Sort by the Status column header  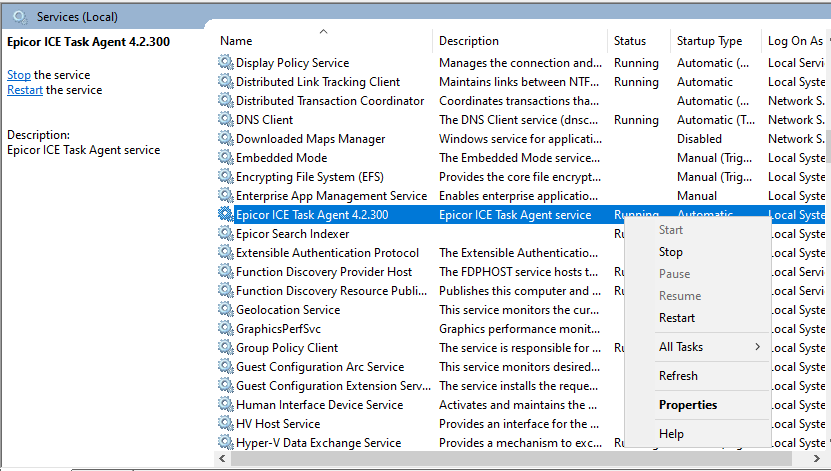pos(639,41)
